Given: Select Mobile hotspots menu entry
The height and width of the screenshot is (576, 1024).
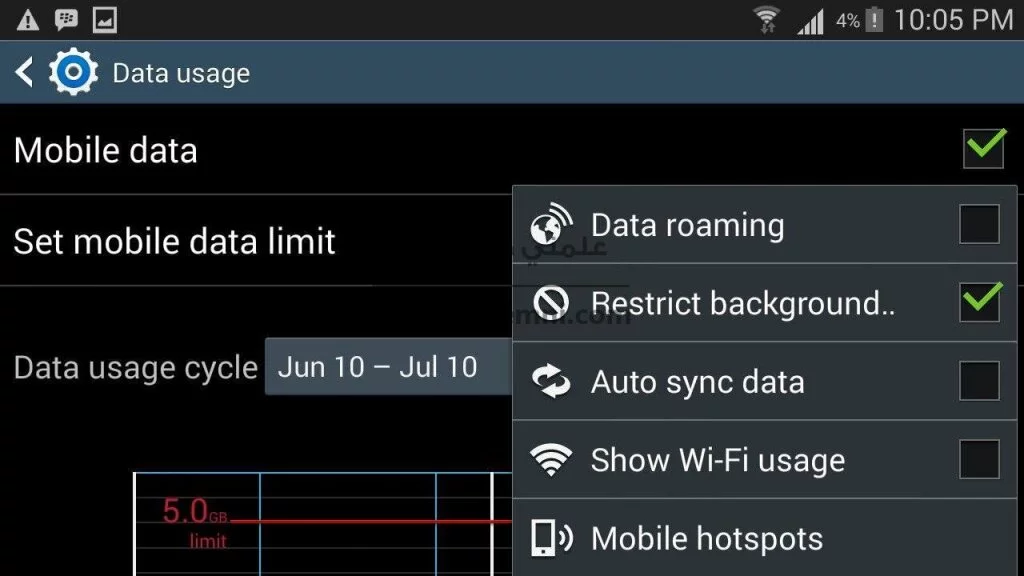Looking at the screenshot, I should point(707,539).
